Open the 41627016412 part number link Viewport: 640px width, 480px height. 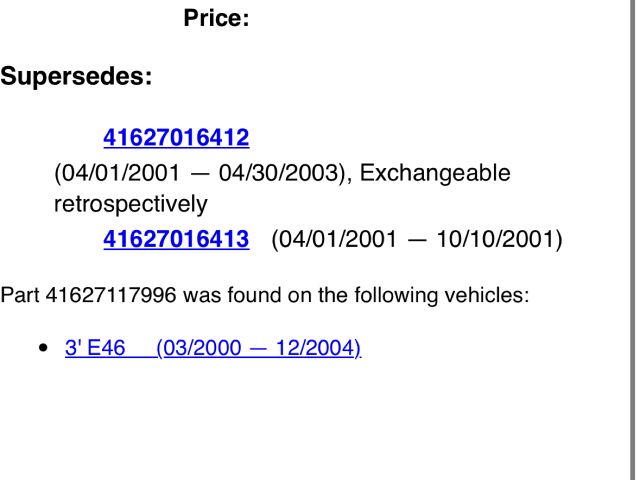pyautogui.click(x=176, y=138)
